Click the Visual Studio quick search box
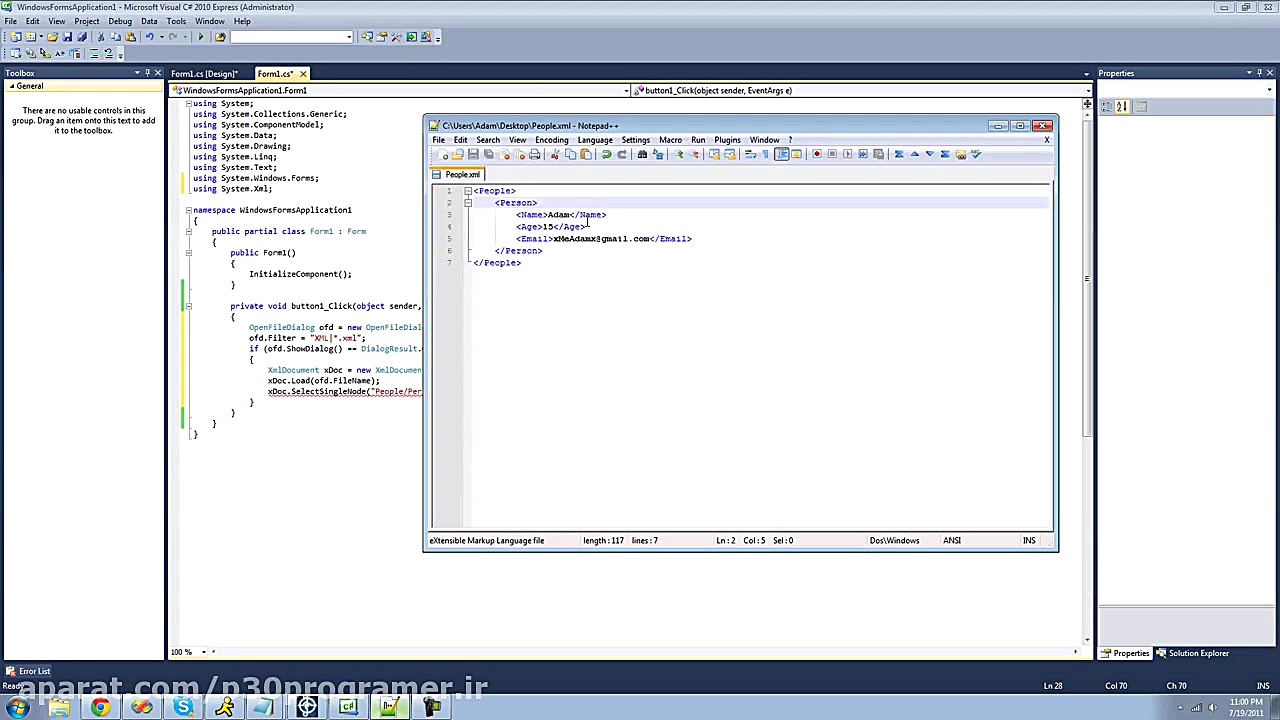The width and height of the screenshot is (1280, 720). (292, 37)
